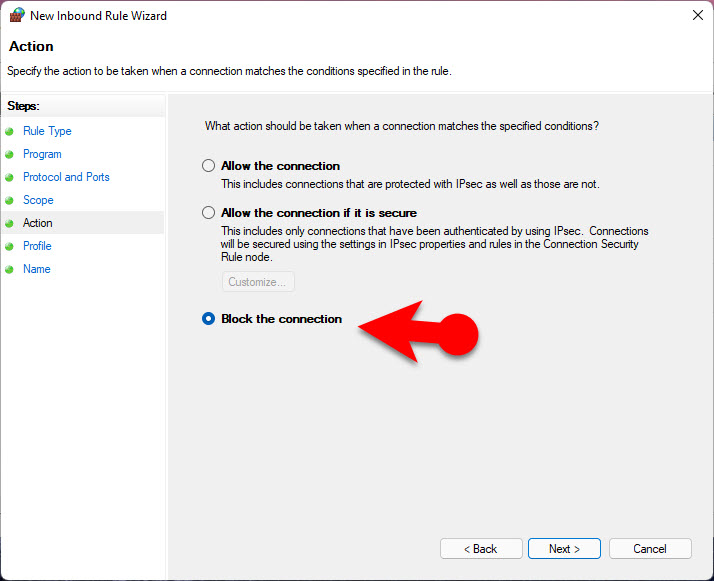Image resolution: width=714 pixels, height=581 pixels.
Task: Open the Rule Type step
Action: coord(47,131)
